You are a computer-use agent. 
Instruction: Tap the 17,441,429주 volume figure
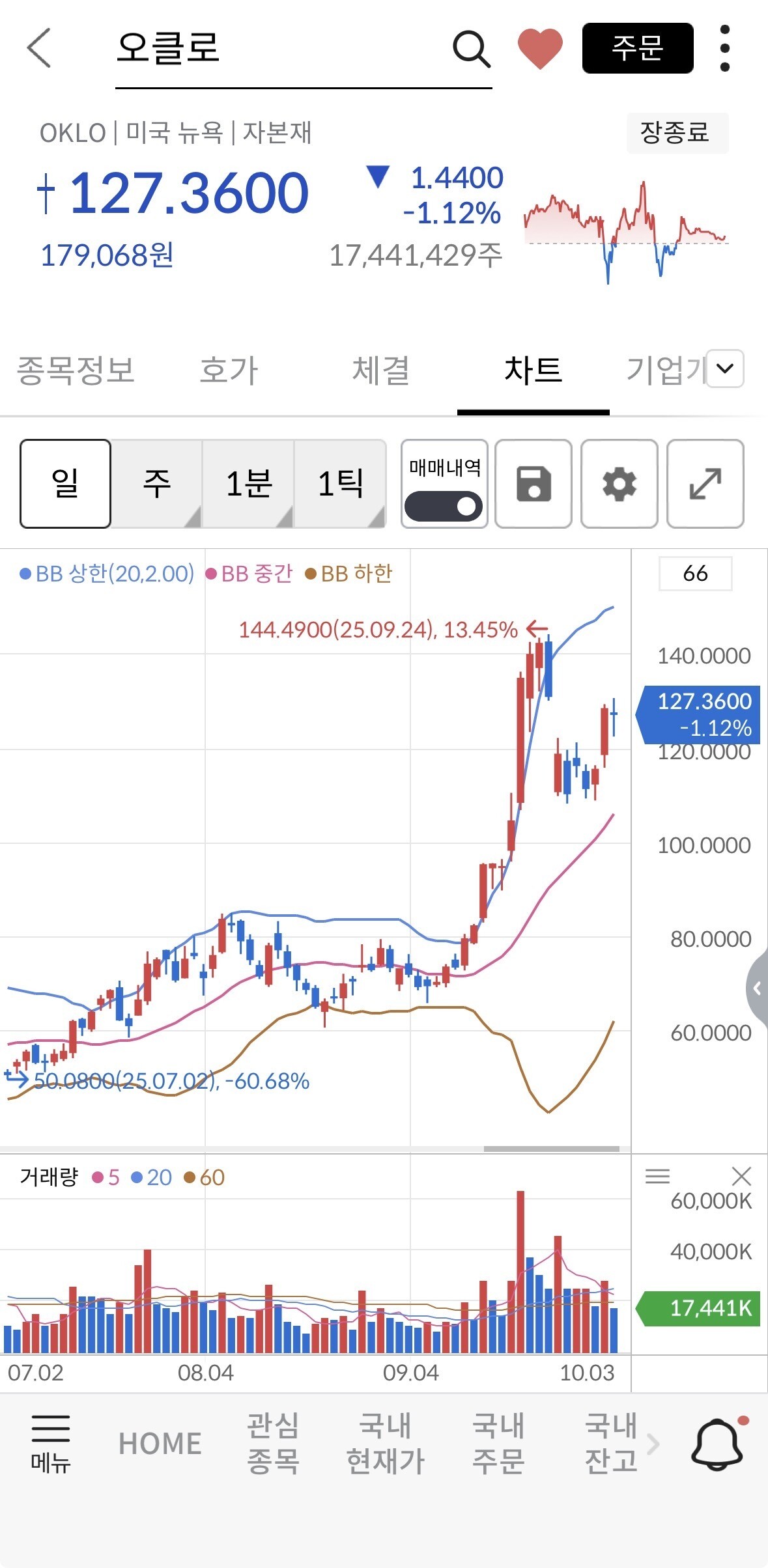coord(416,255)
